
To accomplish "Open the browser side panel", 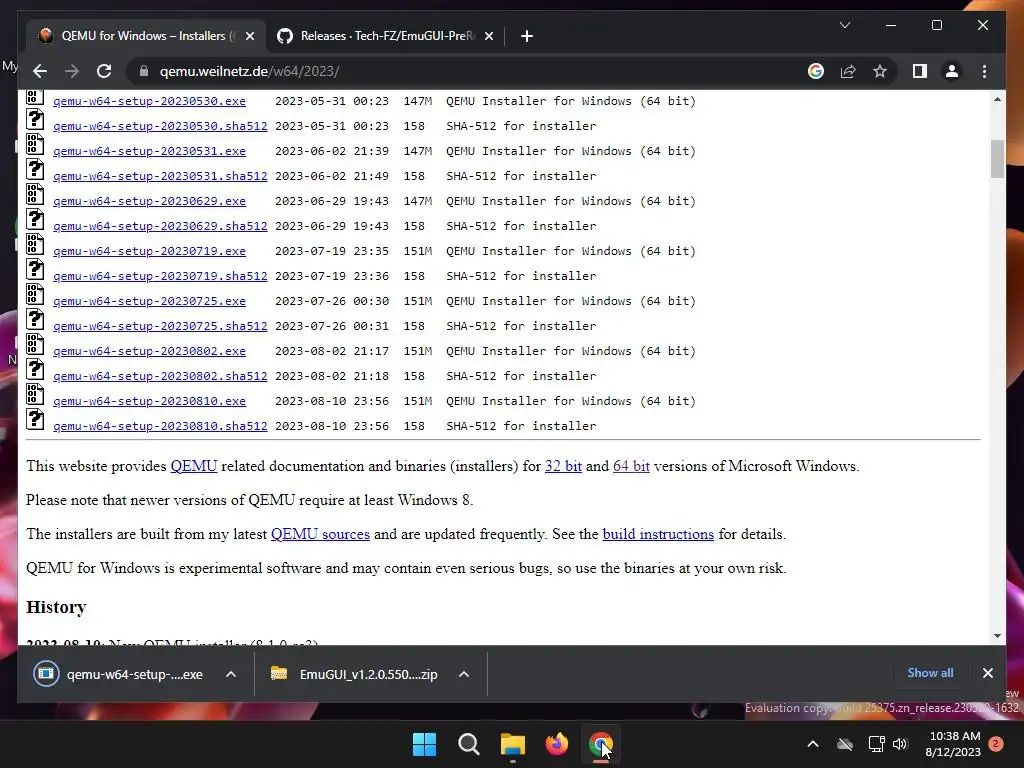I will tap(920, 71).
